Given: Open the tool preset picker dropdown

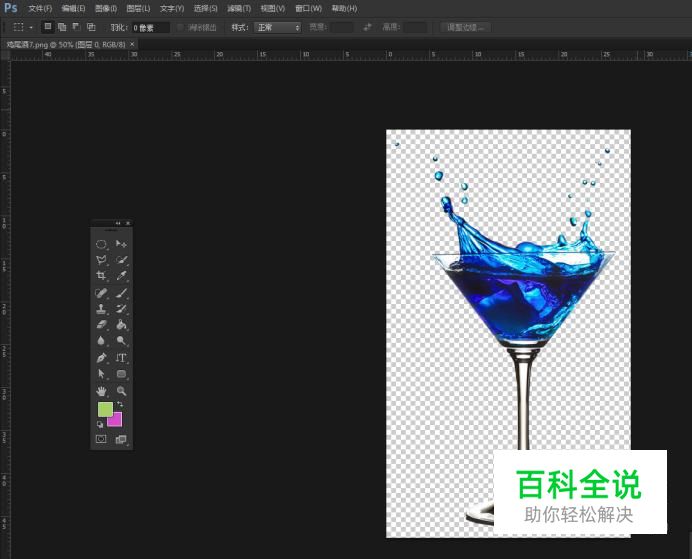Looking at the screenshot, I should [23, 27].
